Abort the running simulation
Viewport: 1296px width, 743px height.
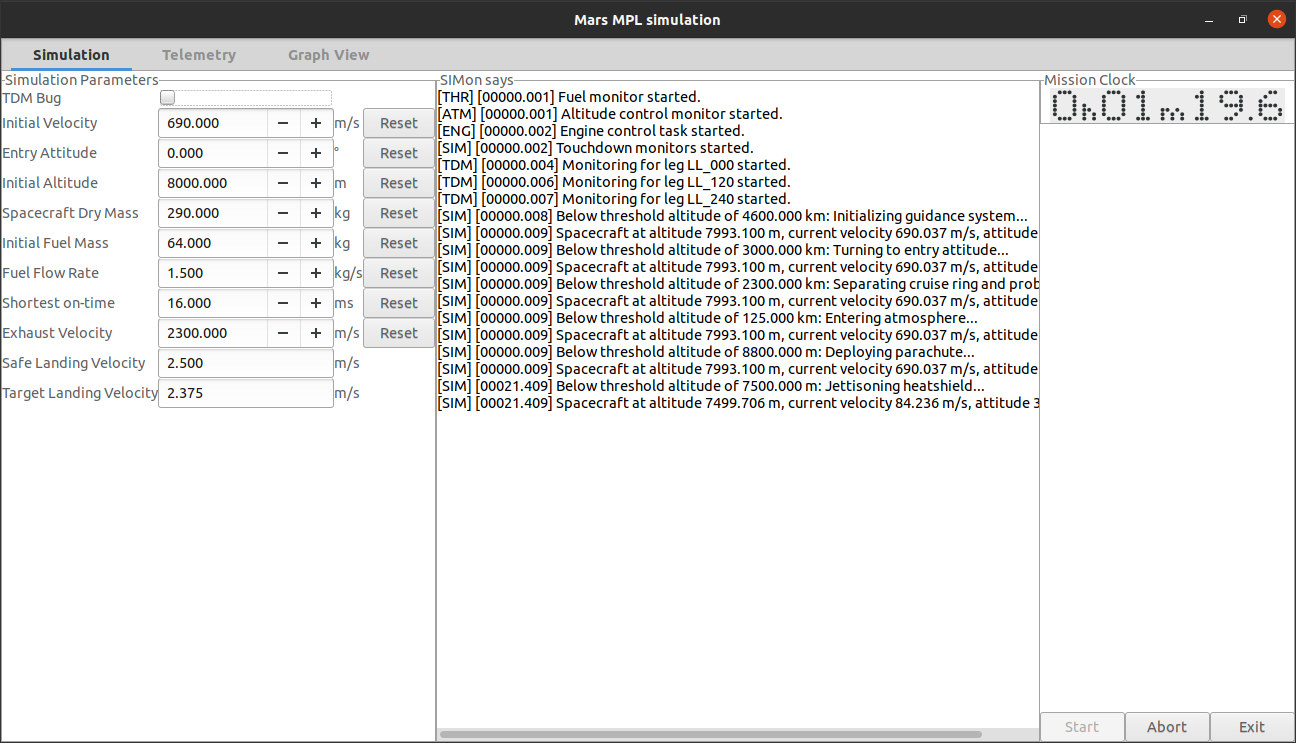click(x=1167, y=727)
